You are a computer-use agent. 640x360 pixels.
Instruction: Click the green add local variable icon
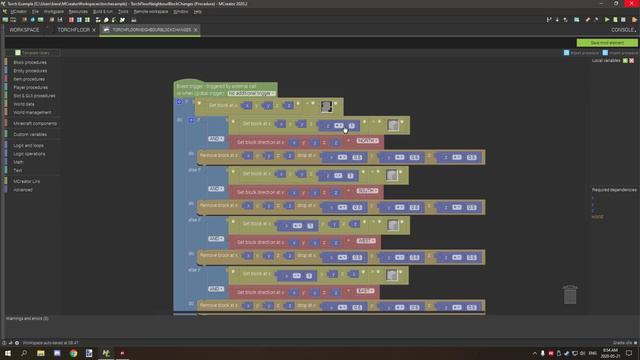point(625,60)
